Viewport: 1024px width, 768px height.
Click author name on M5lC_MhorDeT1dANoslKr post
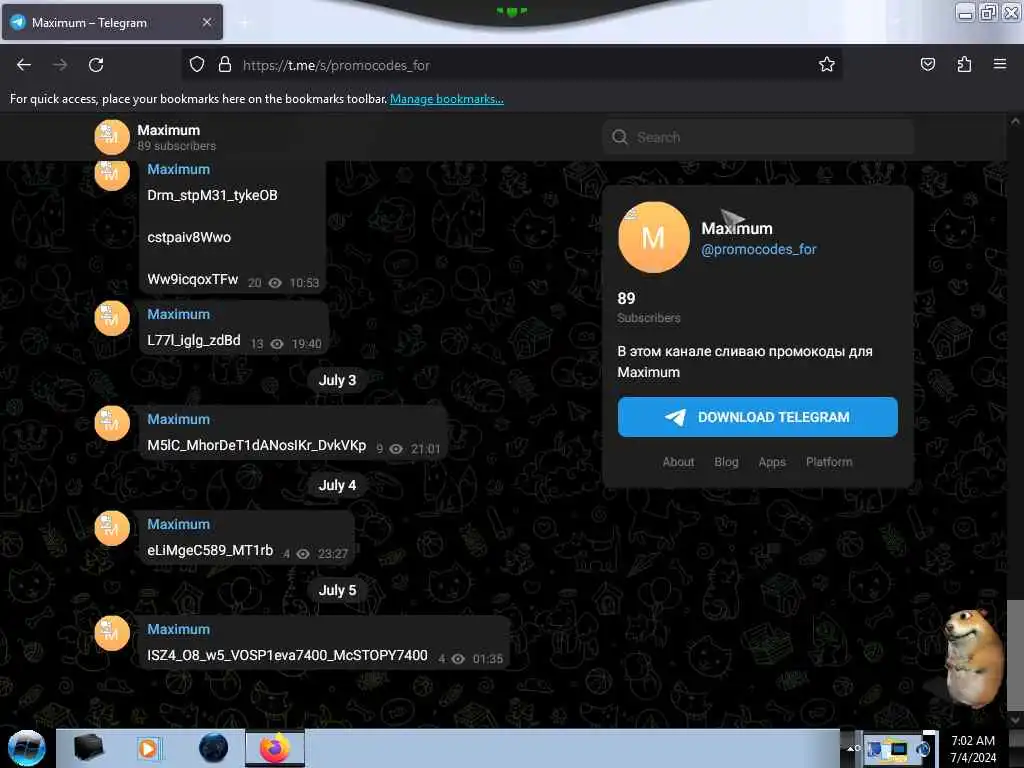(178, 419)
